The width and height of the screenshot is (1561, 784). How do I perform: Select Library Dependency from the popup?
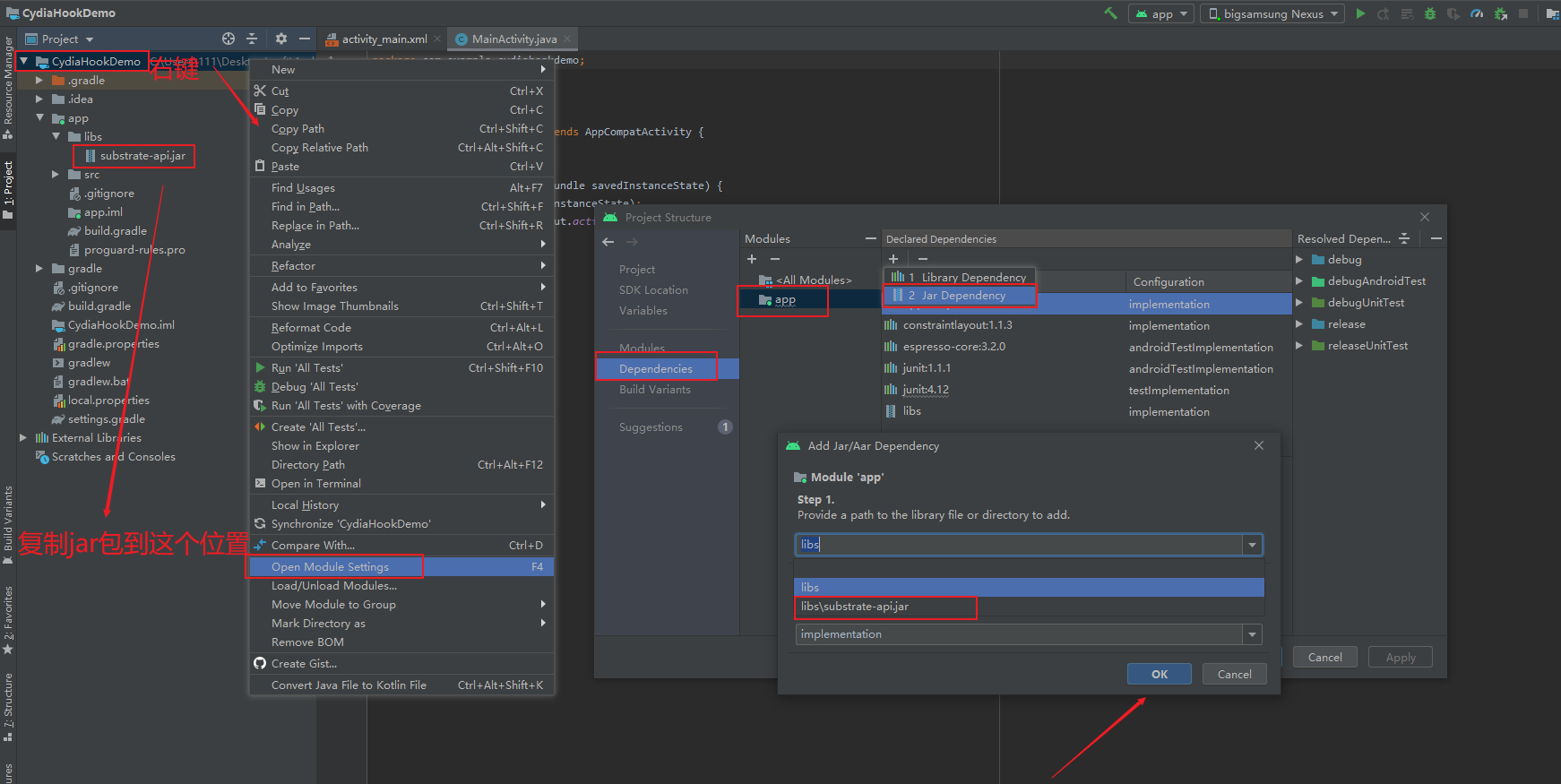(960, 277)
